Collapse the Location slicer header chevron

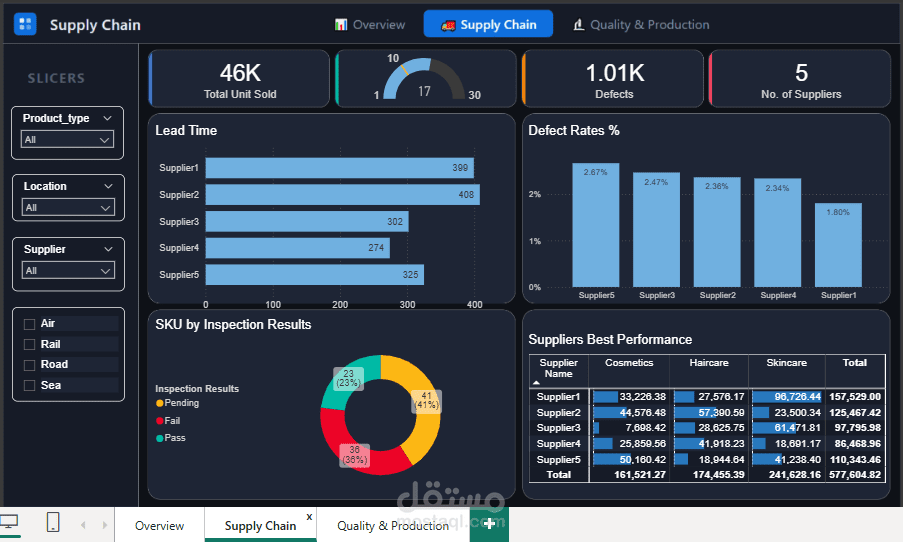tap(108, 186)
